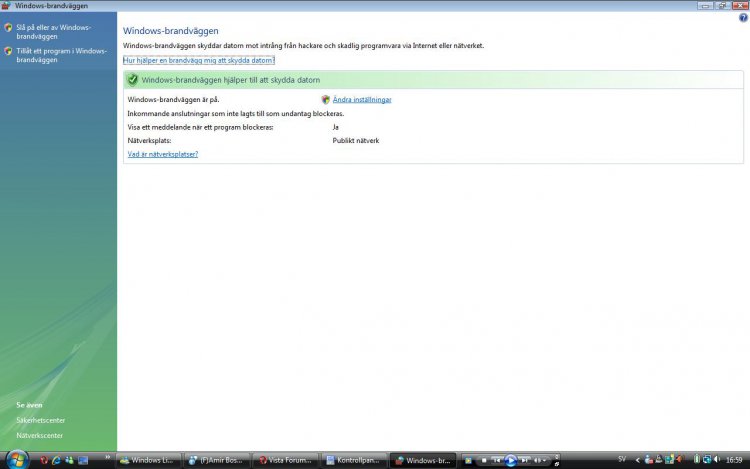Click the 'Ja' value text

(x=336, y=127)
